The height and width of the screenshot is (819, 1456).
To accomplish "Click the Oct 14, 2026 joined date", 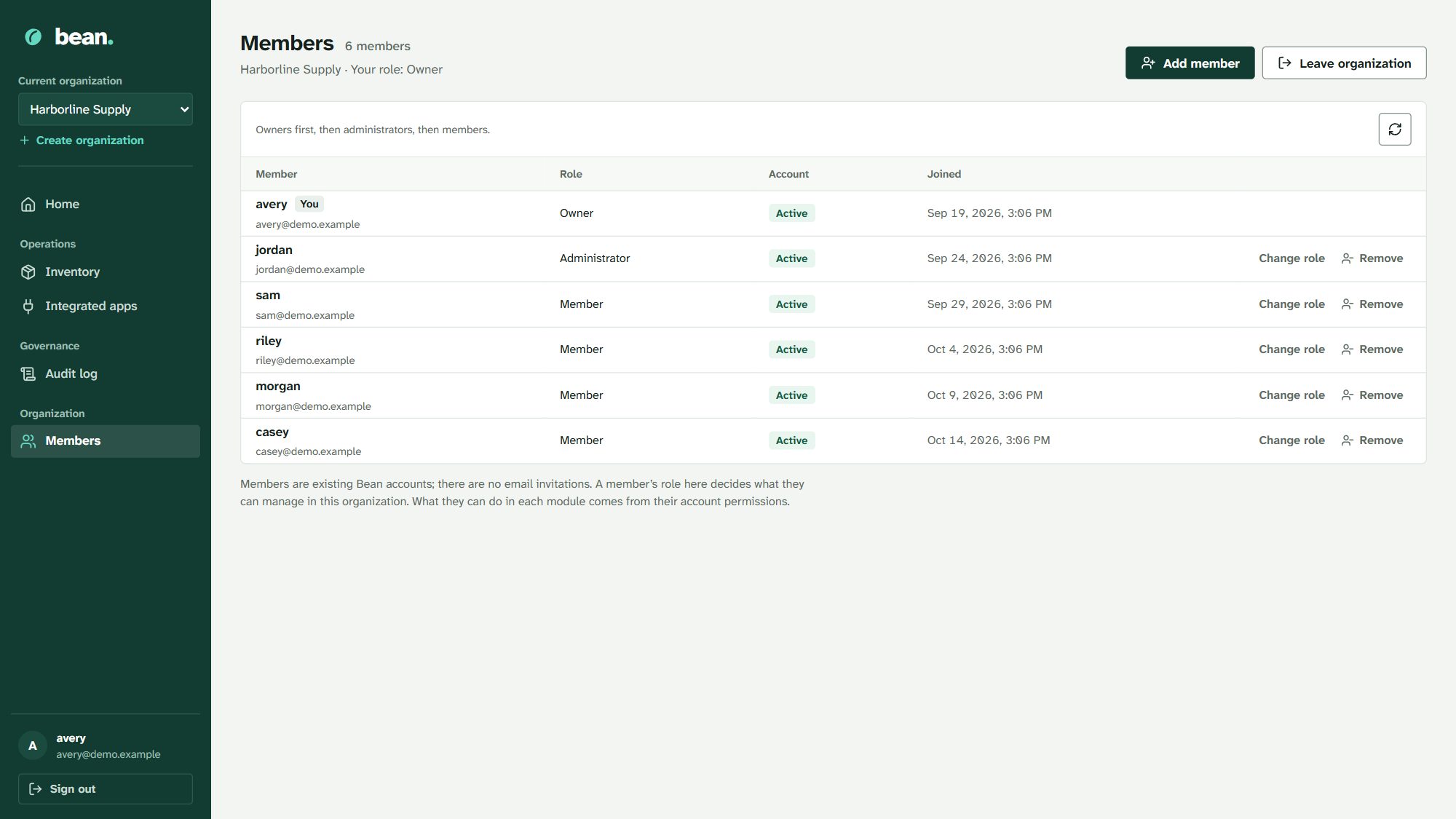I will (x=989, y=440).
